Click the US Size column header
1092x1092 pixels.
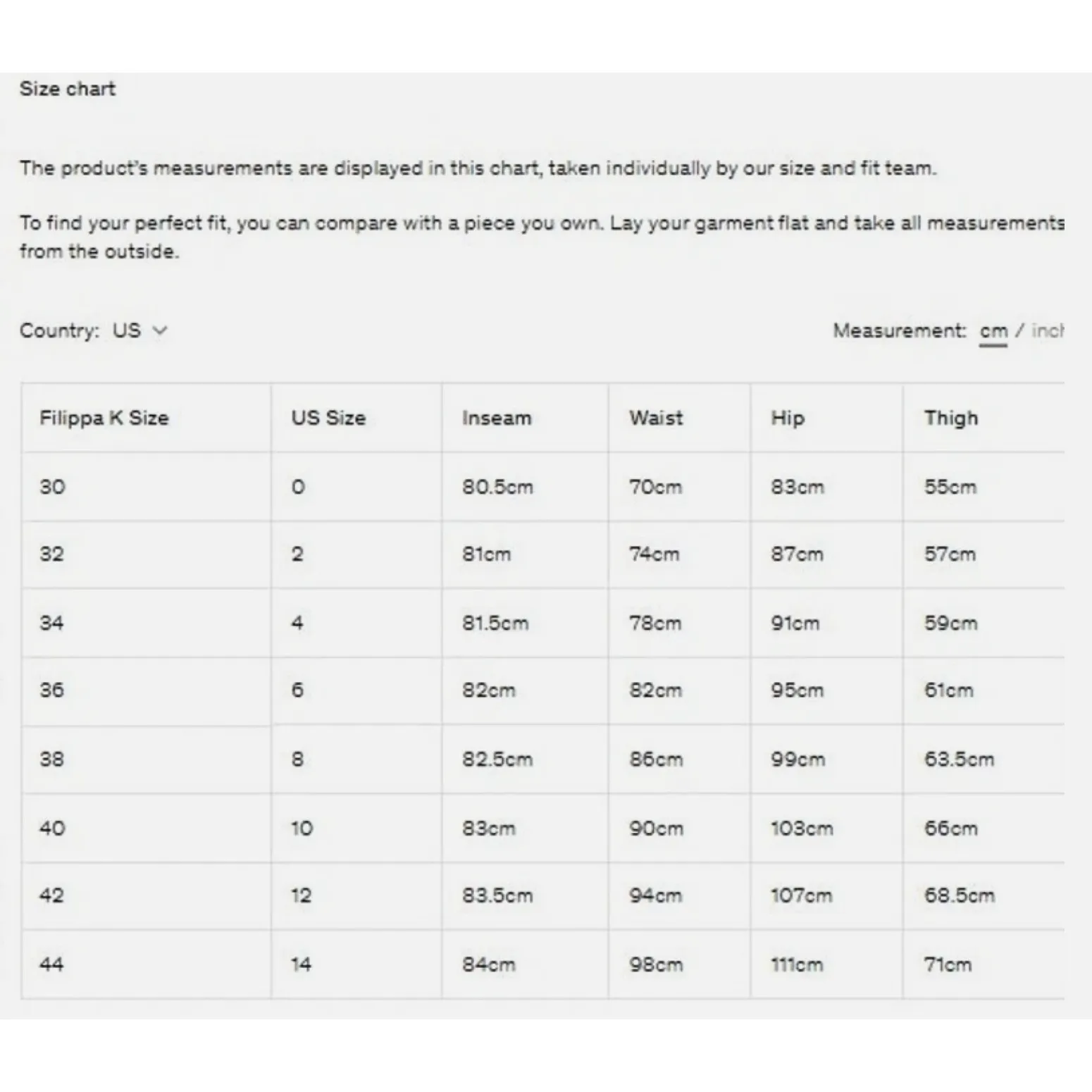pyautogui.click(x=328, y=418)
